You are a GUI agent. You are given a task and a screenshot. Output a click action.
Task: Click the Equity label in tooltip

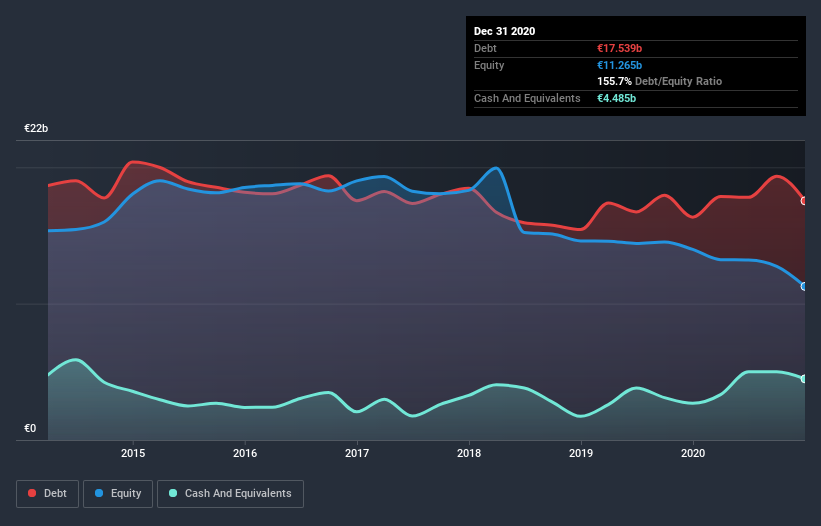click(489, 65)
